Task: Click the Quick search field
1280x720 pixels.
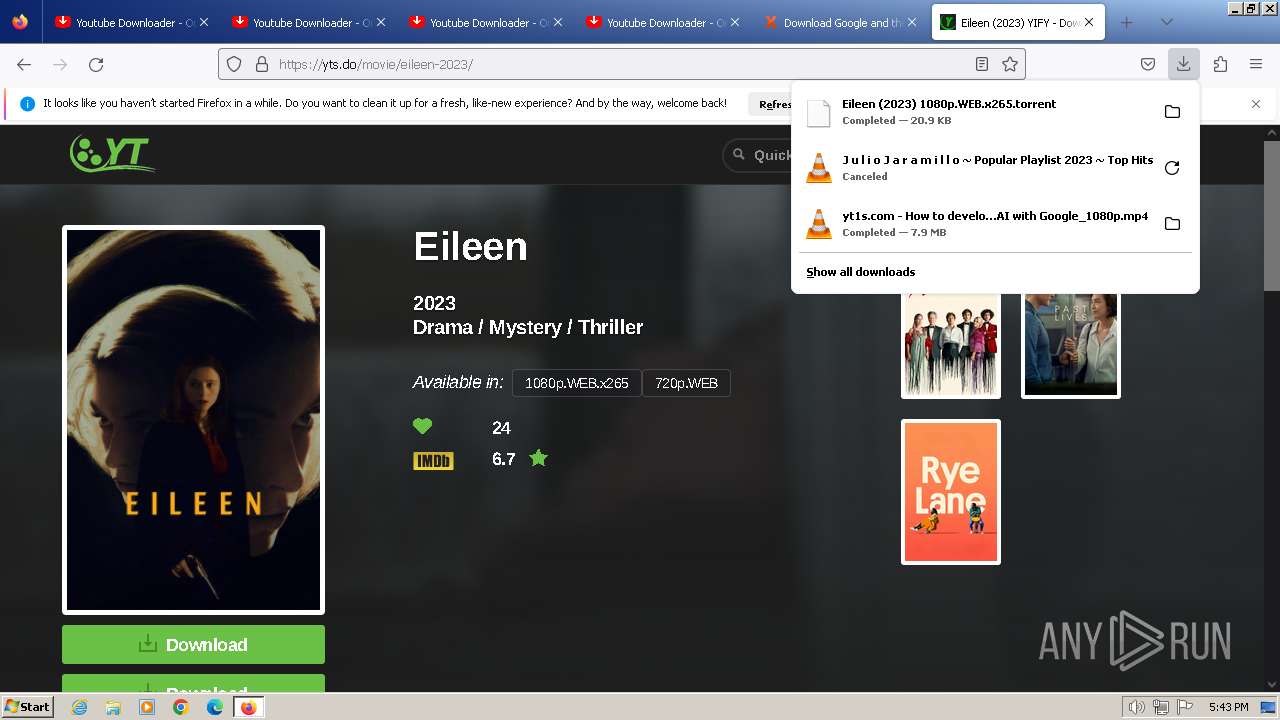Action: (757, 155)
